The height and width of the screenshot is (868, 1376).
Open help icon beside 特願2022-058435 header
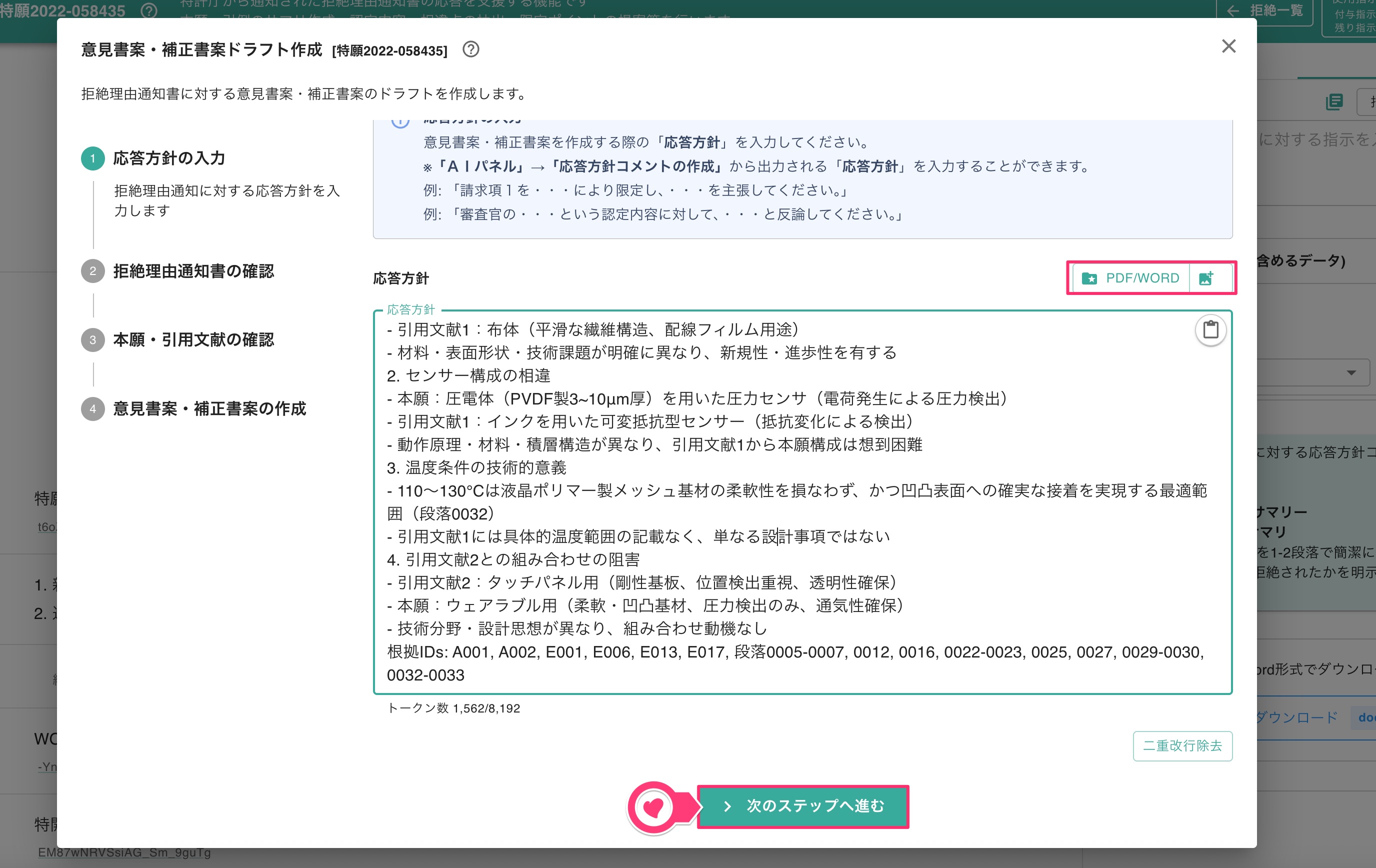(149, 10)
